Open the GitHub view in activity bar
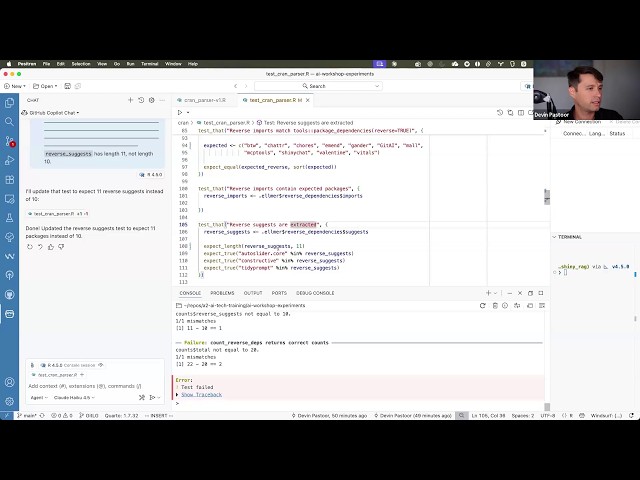 click(x=9, y=294)
